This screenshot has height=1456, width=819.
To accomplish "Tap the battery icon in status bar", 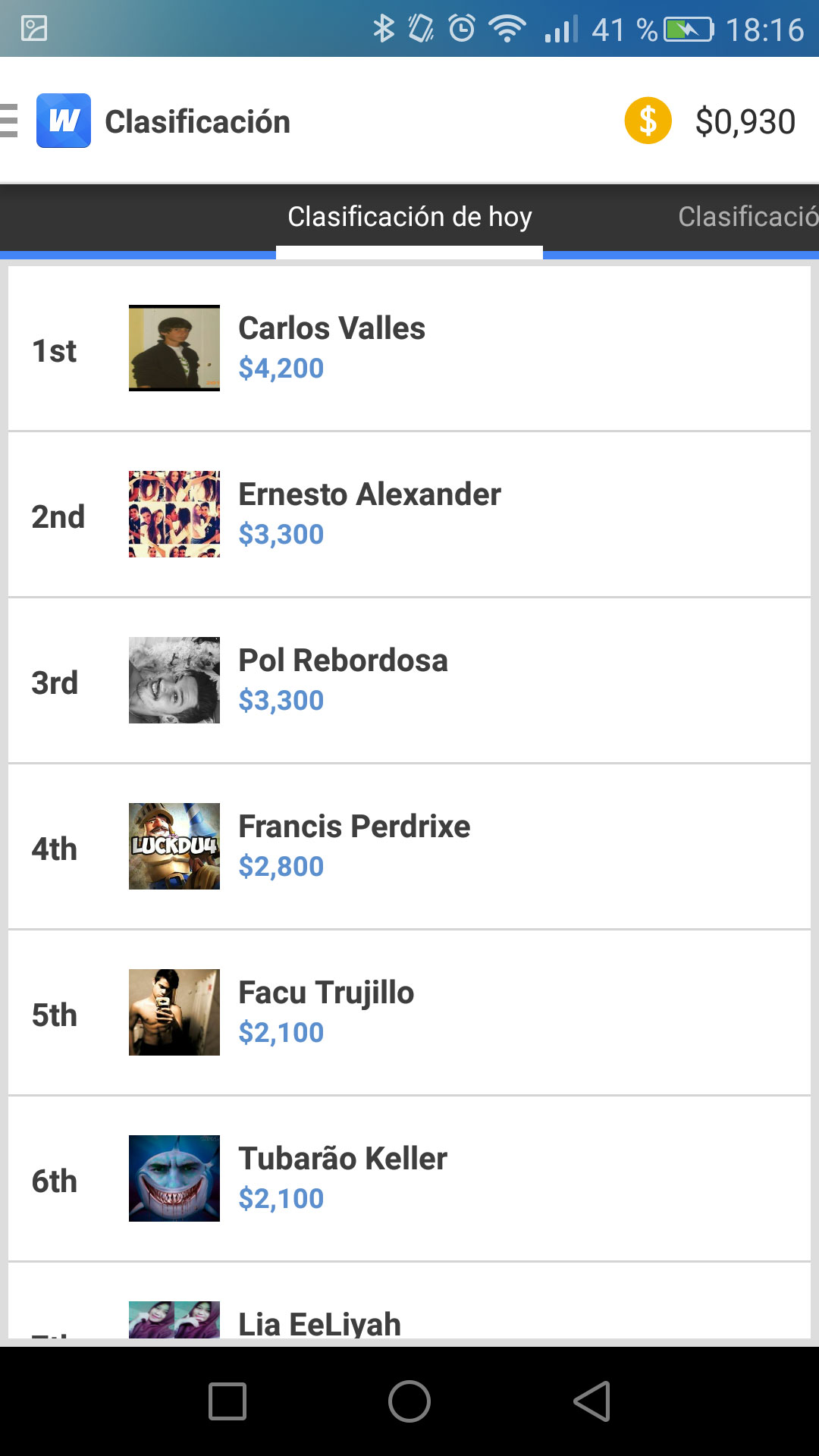I will pos(688,30).
